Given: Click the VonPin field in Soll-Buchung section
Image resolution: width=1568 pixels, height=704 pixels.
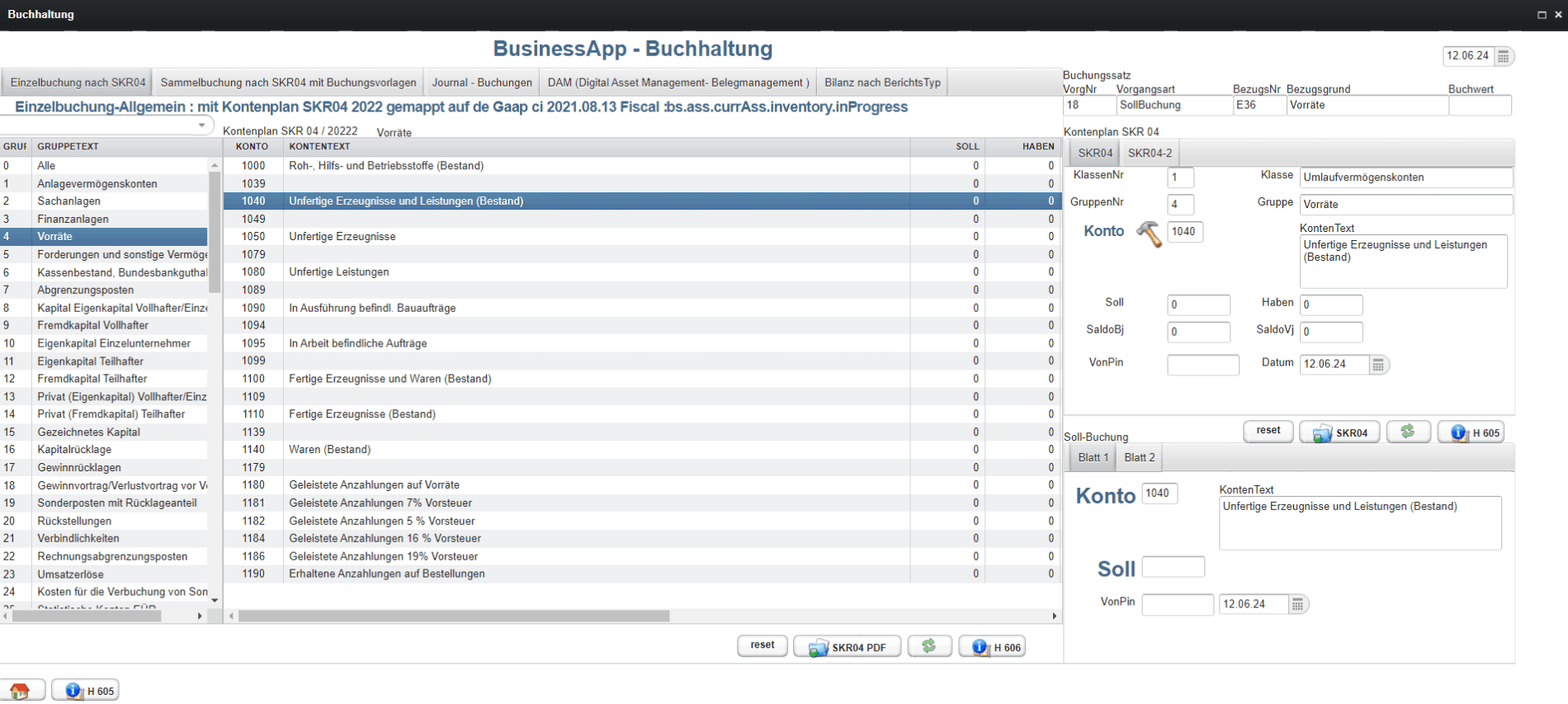Looking at the screenshot, I should [x=1178, y=605].
